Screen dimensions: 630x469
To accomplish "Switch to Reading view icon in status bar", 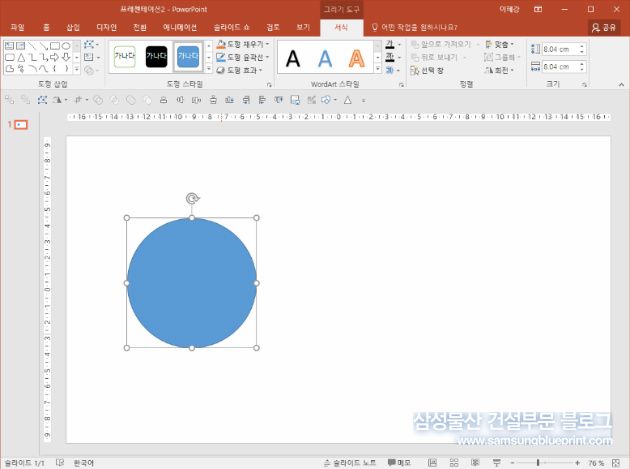I will (x=475, y=463).
